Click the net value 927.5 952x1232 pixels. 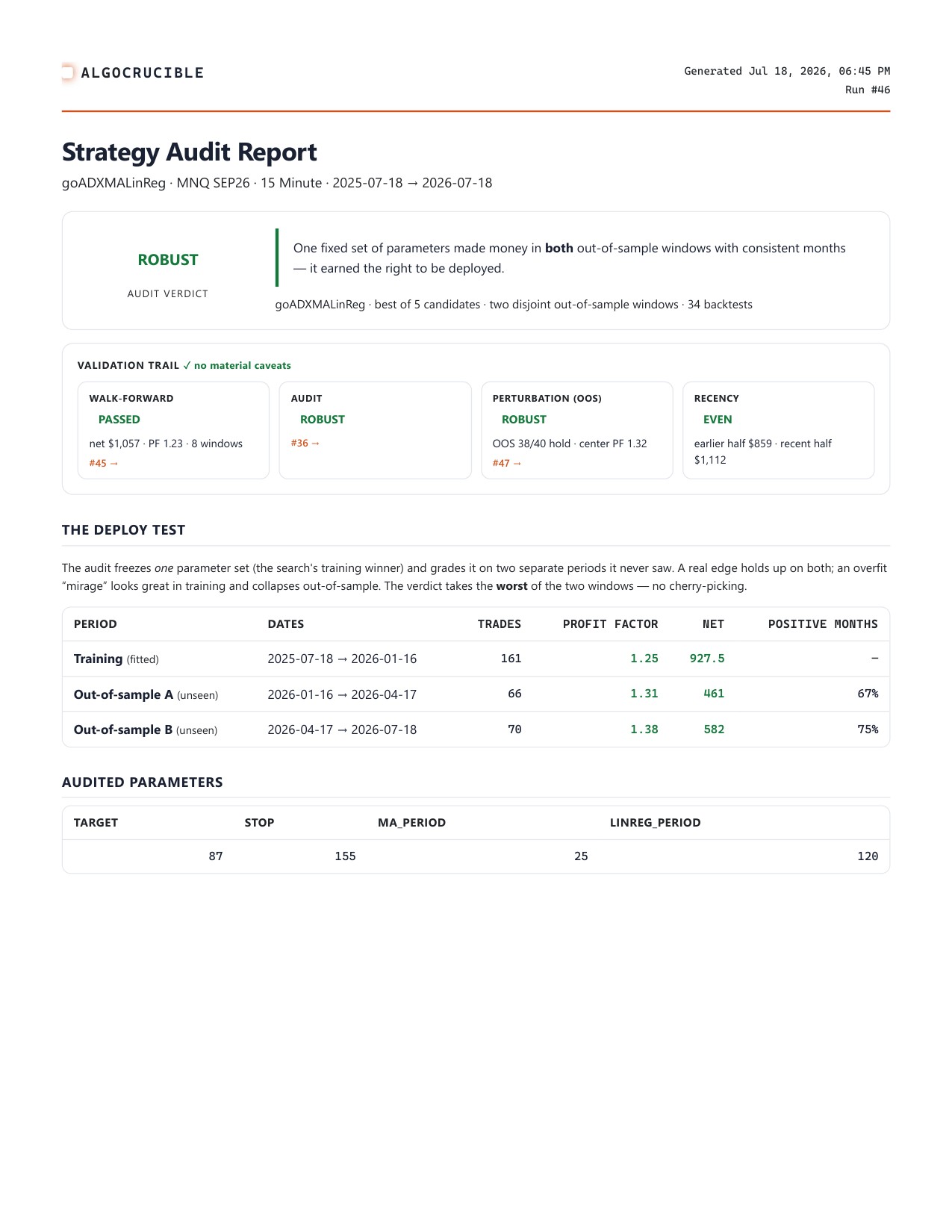coord(707,659)
